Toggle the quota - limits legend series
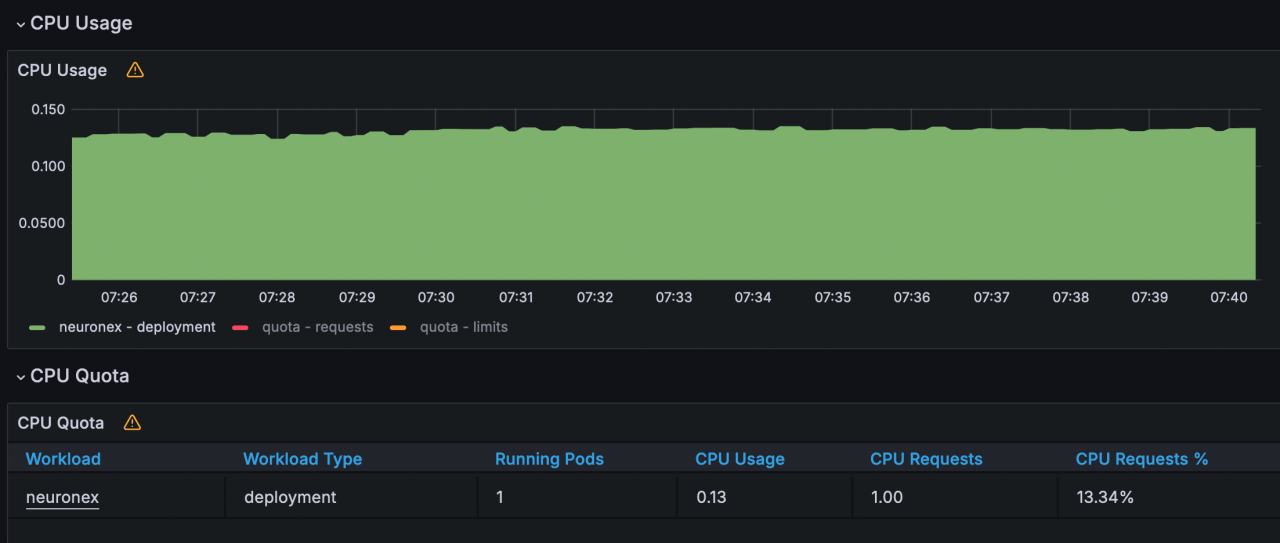 pyautogui.click(x=463, y=327)
